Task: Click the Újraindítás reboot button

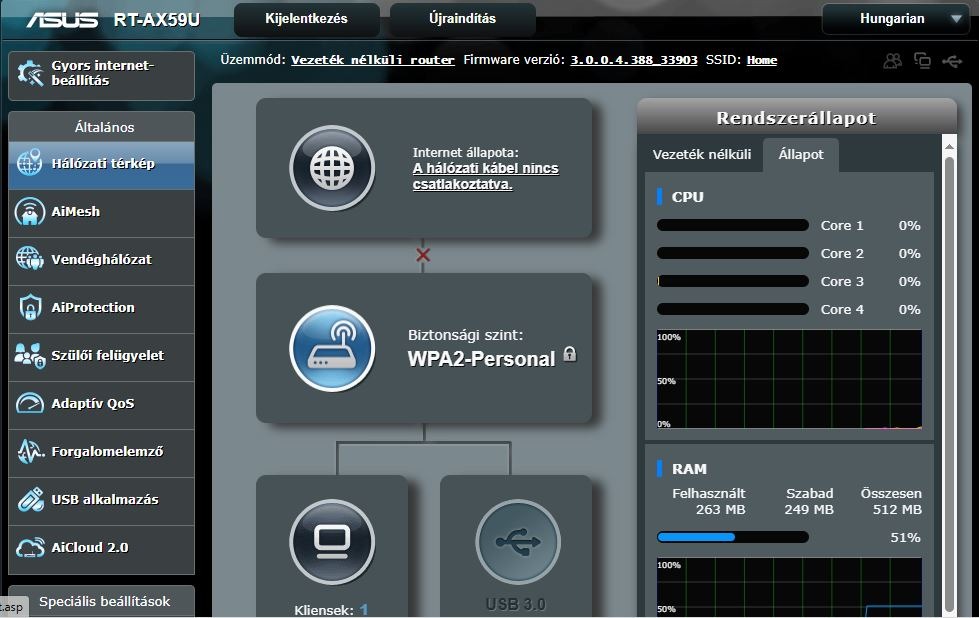Action: click(x=463, y=19)
